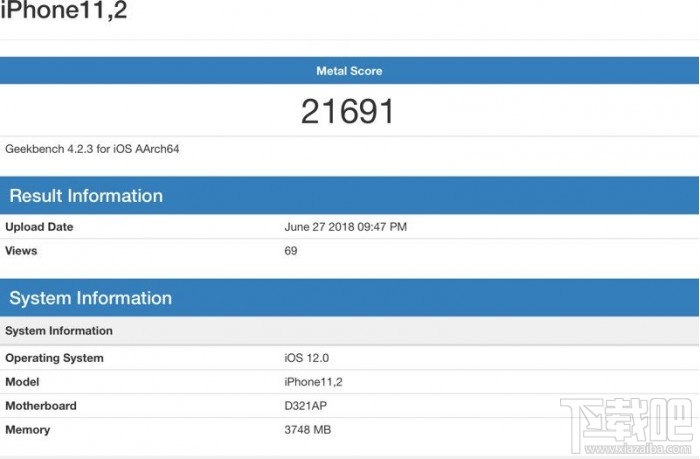The width and height of the screenshot is (700, 459).
Task: Click the iPhone11,2 page title
Action: point(64,10)
